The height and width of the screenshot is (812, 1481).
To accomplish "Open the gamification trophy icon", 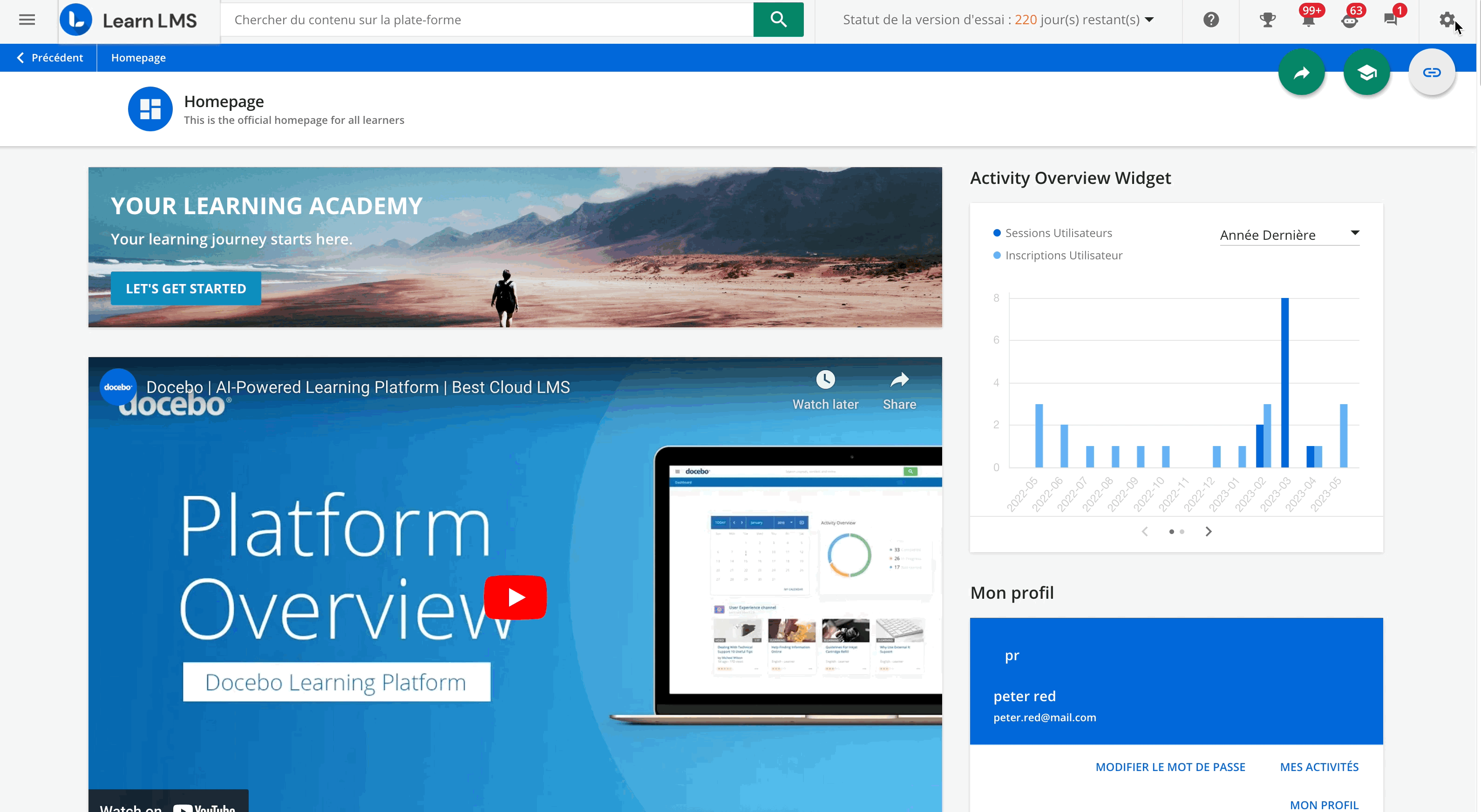I will click(1267, 20).
